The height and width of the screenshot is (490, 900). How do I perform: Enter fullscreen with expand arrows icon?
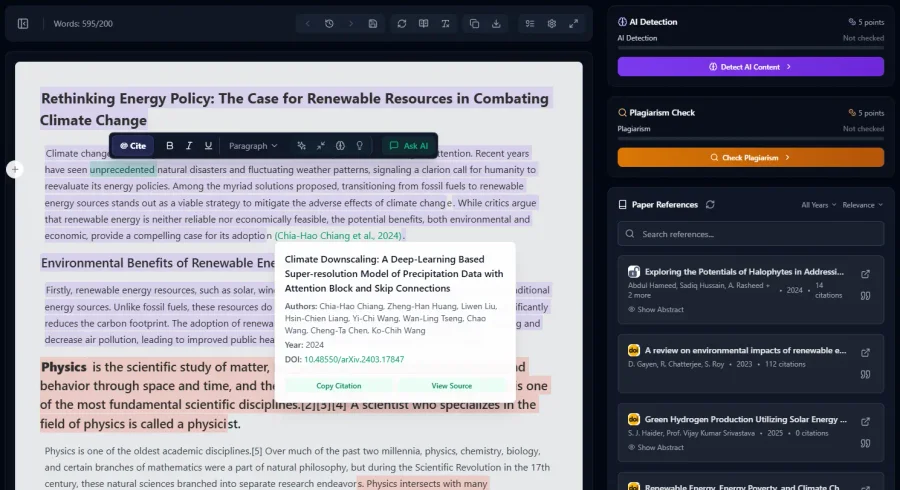(x=573, y=23)
